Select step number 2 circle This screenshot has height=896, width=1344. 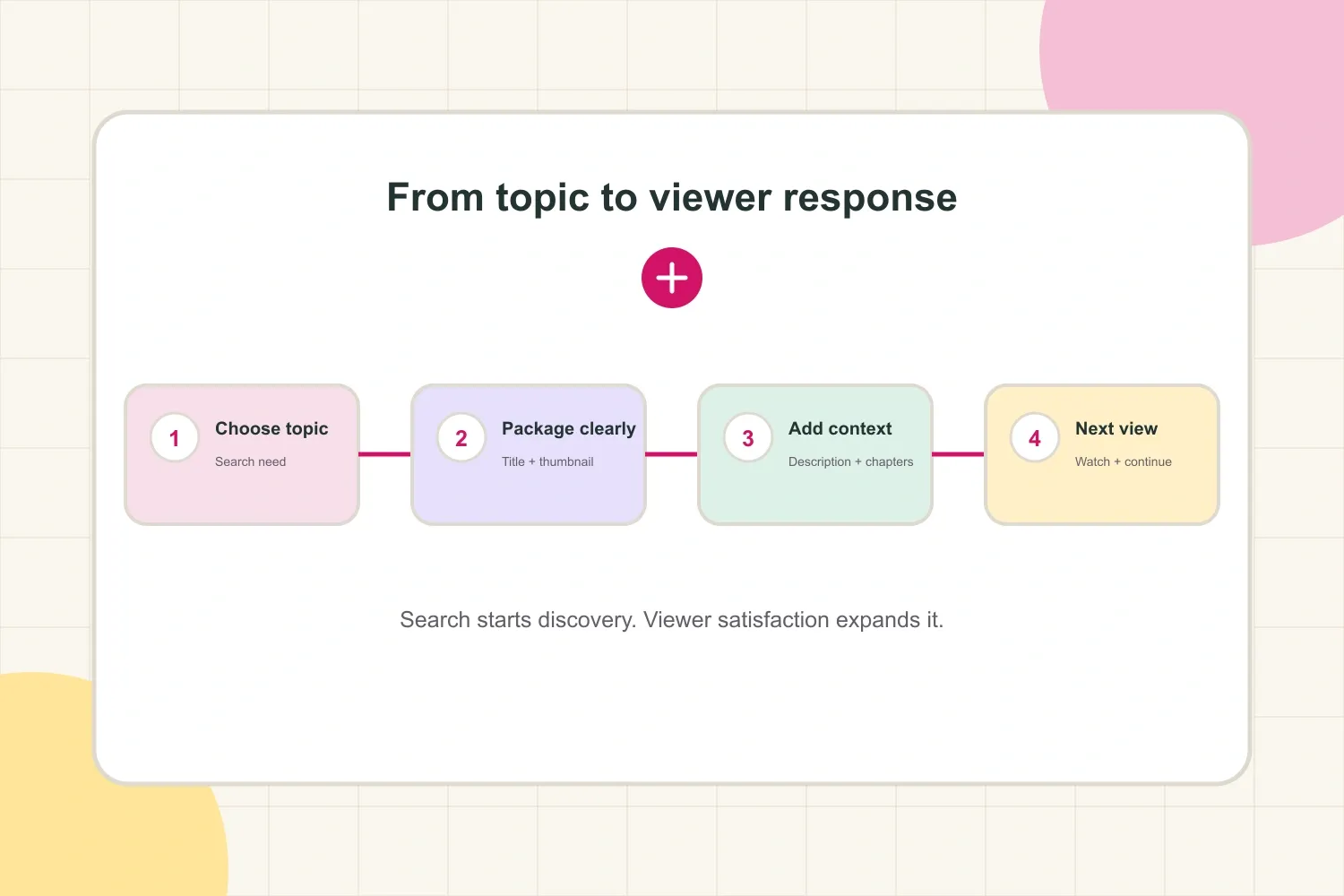pyautogui.click(x=461, y=438)
